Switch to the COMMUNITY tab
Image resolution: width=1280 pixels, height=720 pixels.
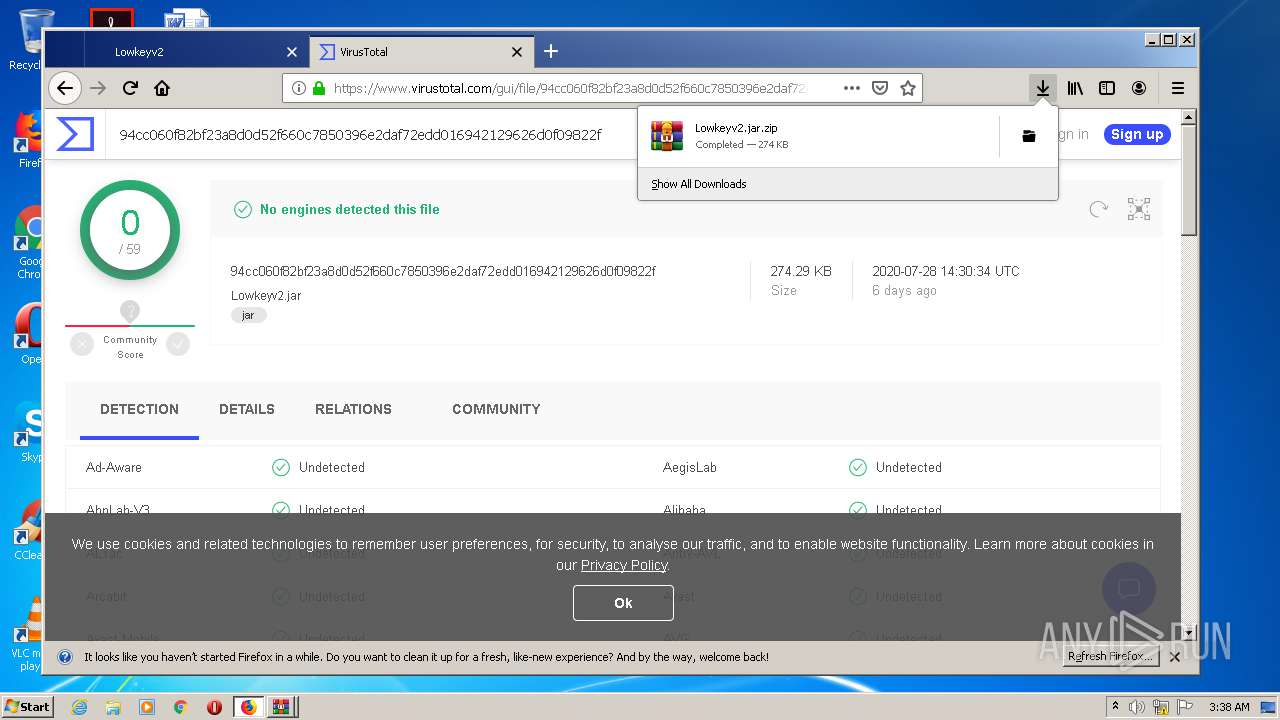[496, 409]
